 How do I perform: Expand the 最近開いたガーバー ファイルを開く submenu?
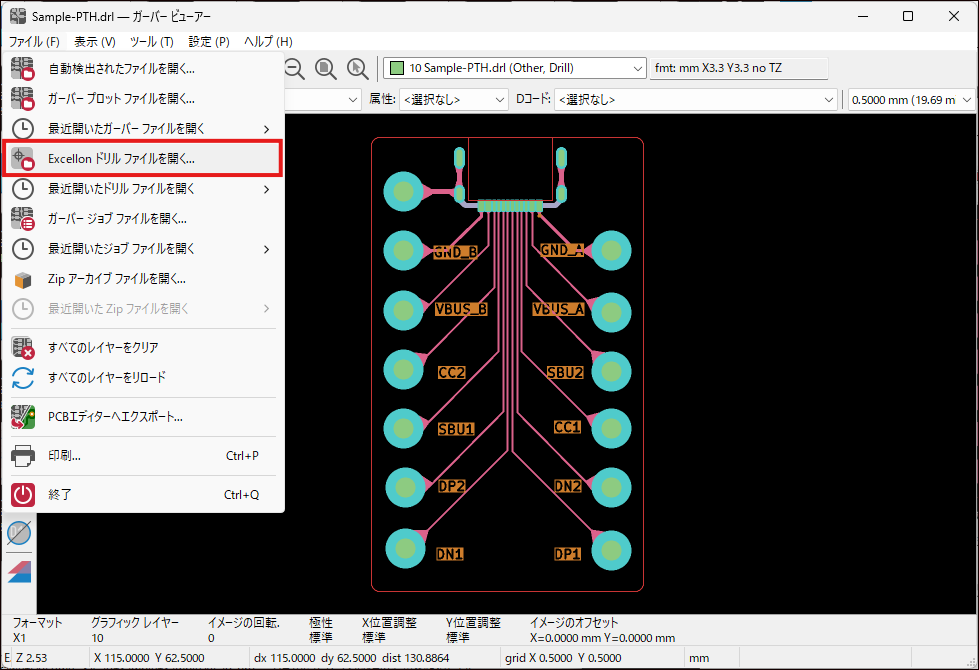[140, 129]
